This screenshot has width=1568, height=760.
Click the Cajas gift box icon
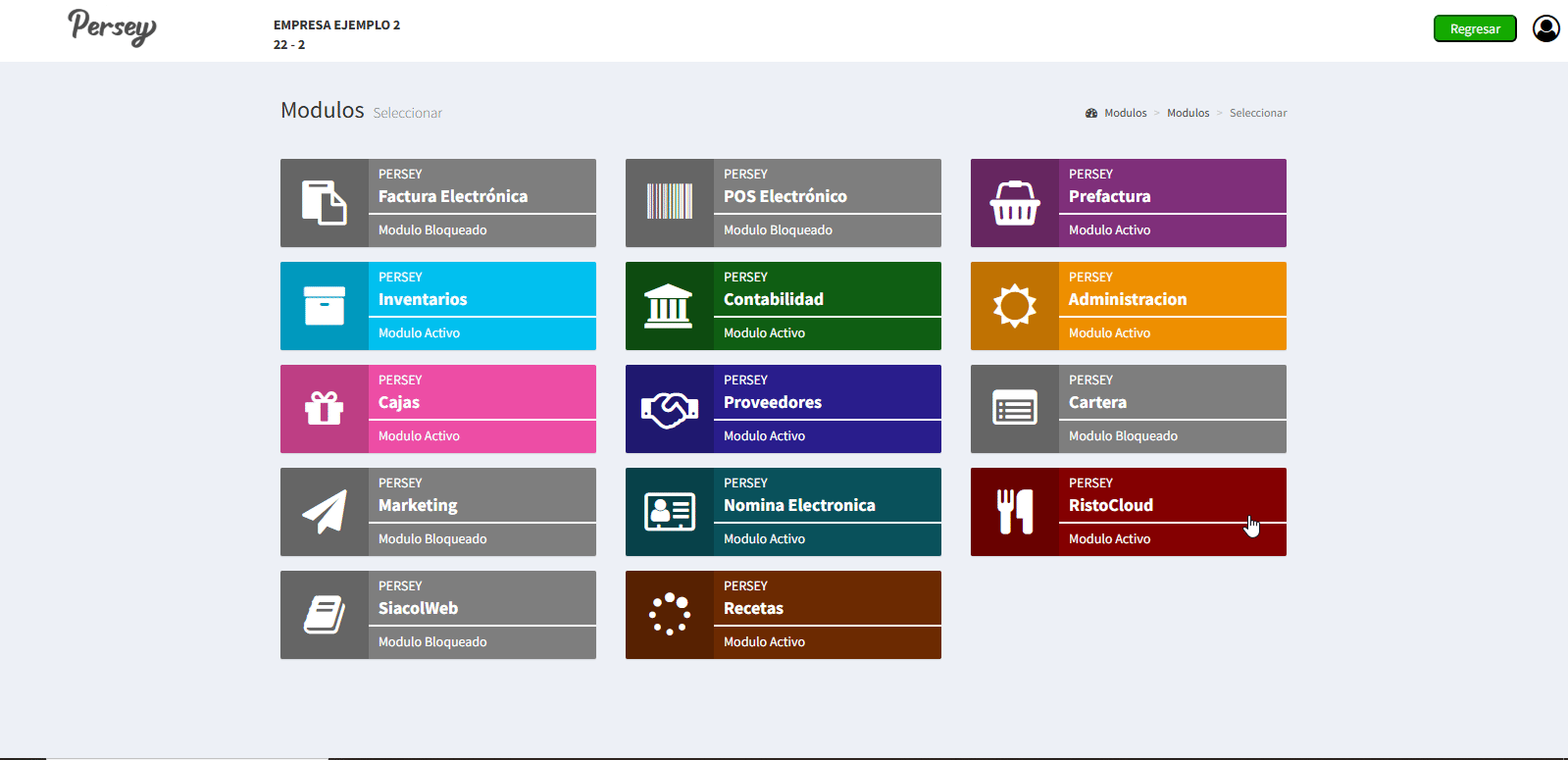[x=325, y=409]
